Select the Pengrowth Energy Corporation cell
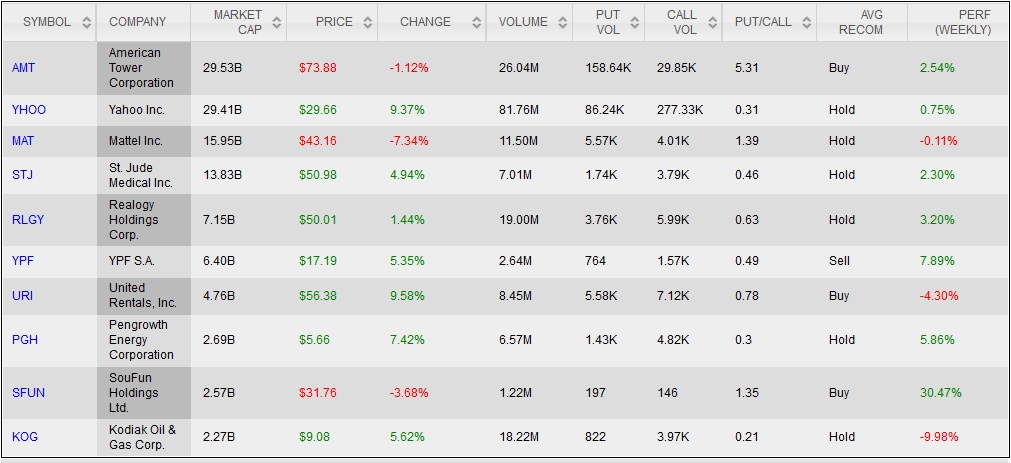This screenshot has height=463, width=1011. [144, 340]
